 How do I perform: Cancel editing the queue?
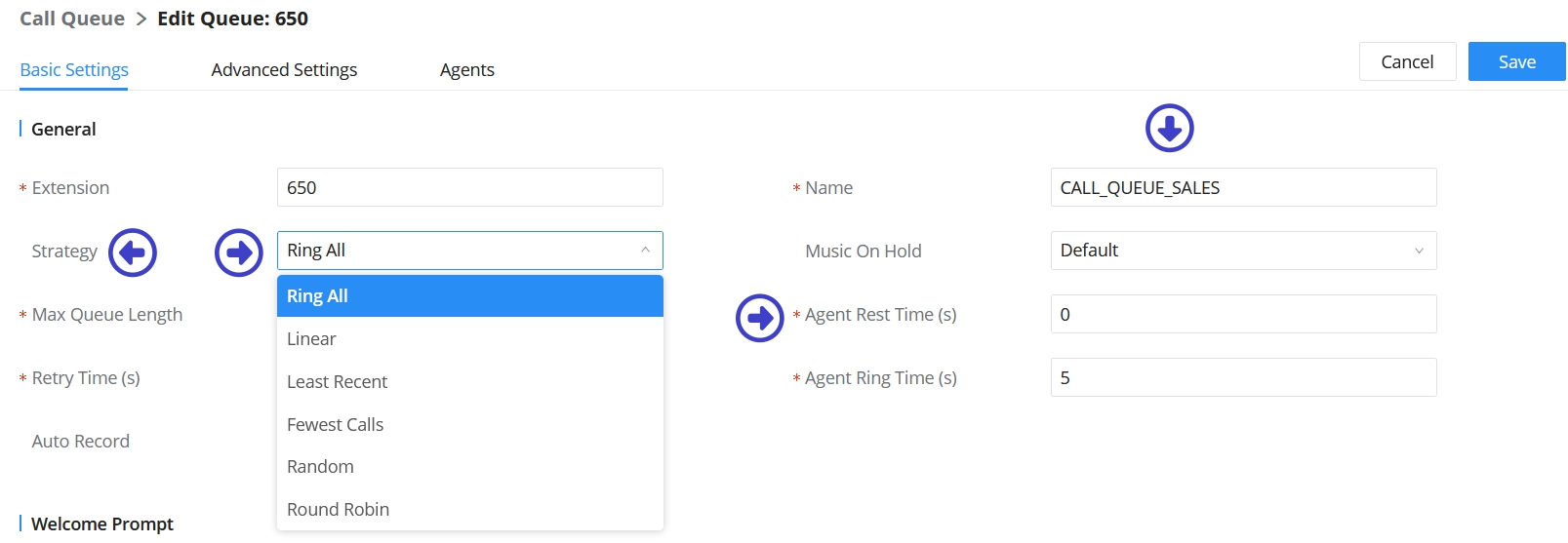tap(1407, 61)
